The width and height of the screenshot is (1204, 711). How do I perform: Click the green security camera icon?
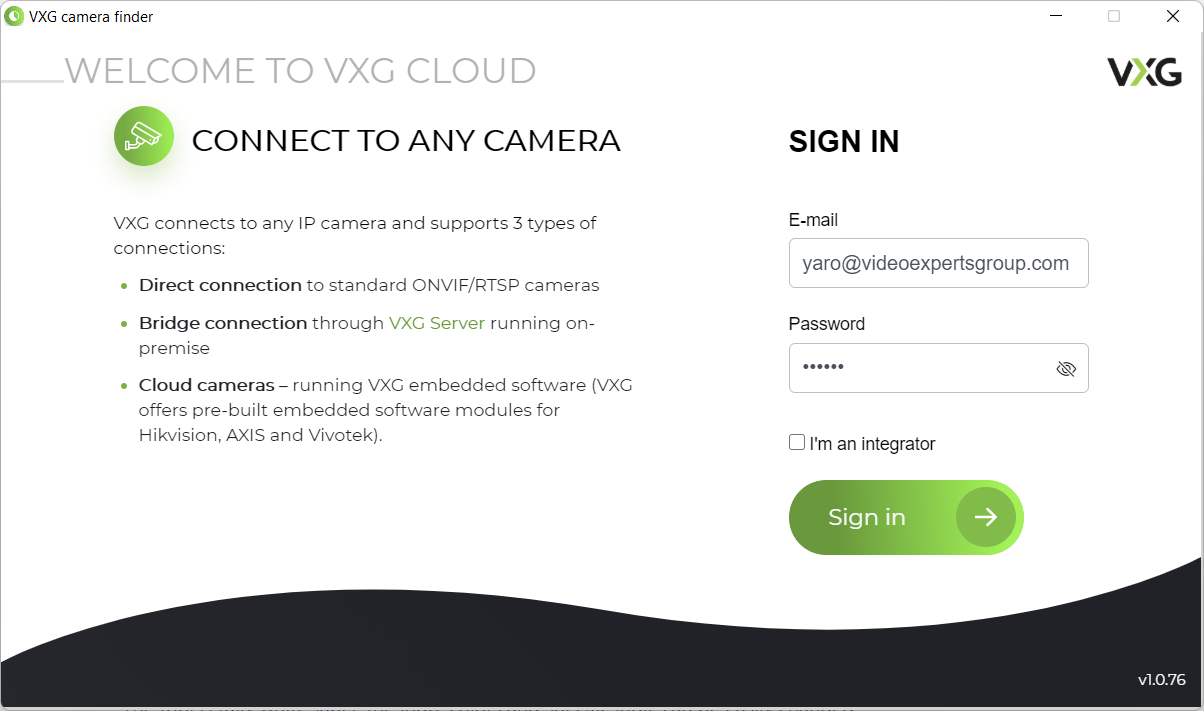pos(144,136)
